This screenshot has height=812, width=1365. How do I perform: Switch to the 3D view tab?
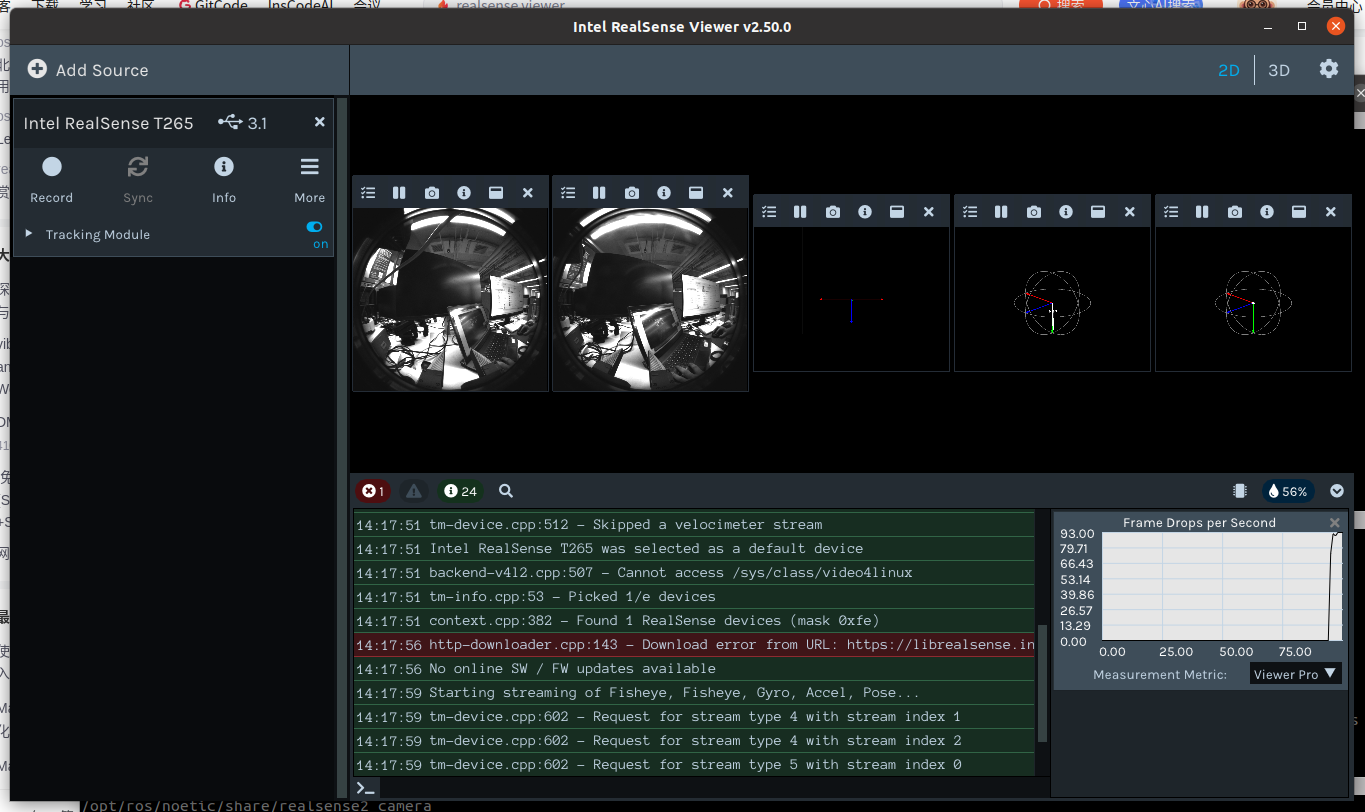(1279, 70)
